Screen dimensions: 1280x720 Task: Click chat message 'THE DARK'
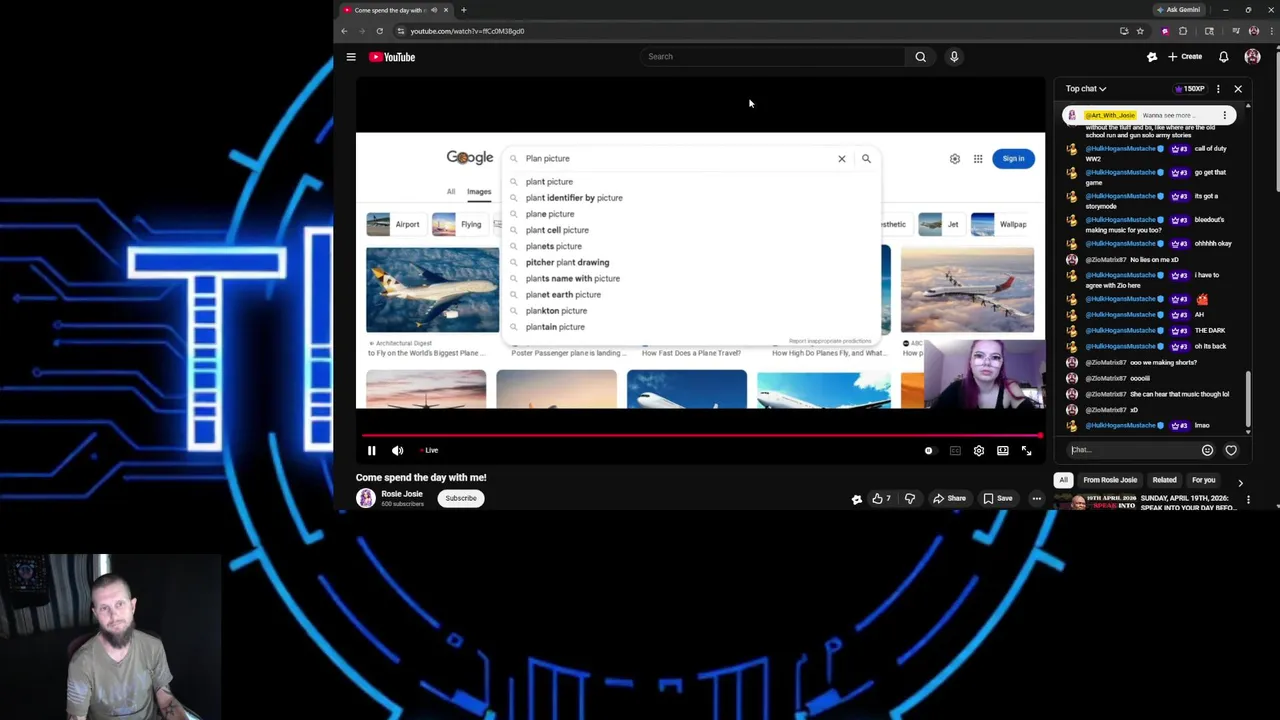(x=1210, y=331)
